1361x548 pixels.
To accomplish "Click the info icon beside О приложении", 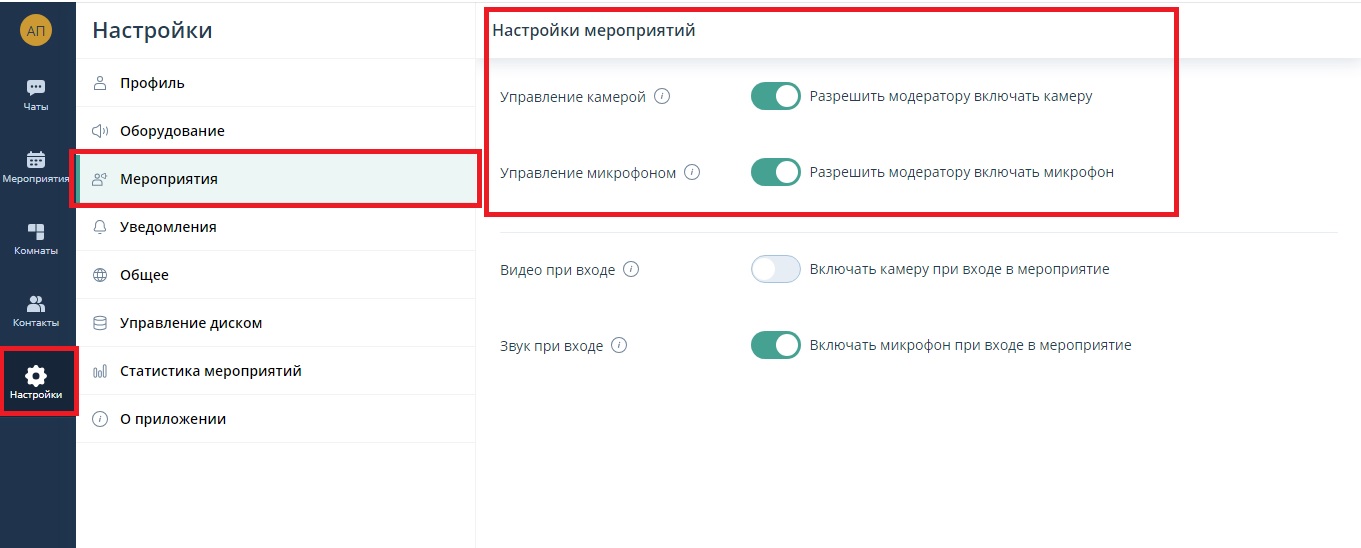I will 100,419.
